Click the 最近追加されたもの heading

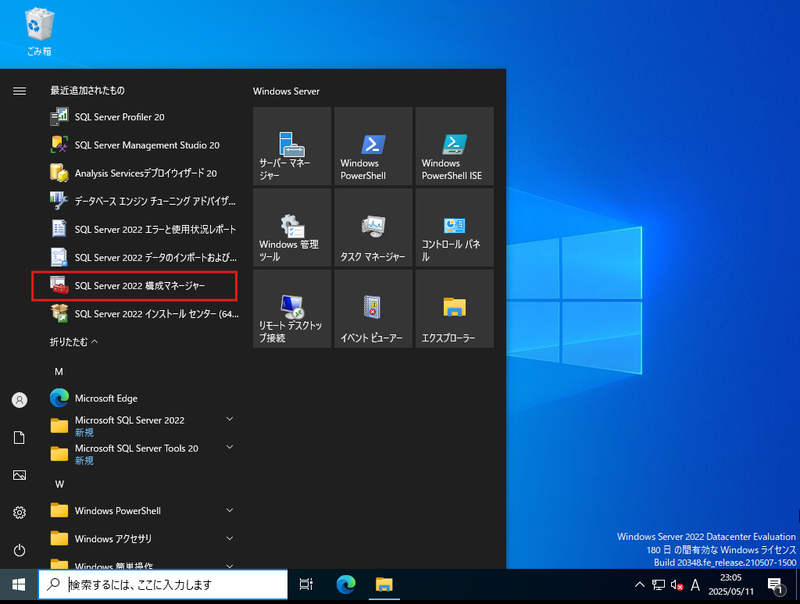pyautogui.click(x=87, y=90)
